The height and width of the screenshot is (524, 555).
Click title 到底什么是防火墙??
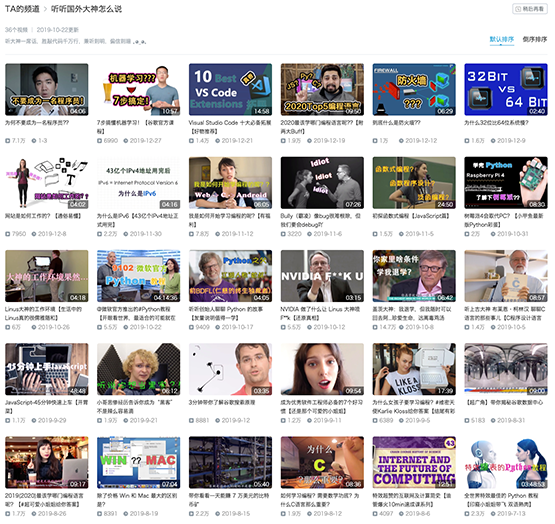point(396,123)
